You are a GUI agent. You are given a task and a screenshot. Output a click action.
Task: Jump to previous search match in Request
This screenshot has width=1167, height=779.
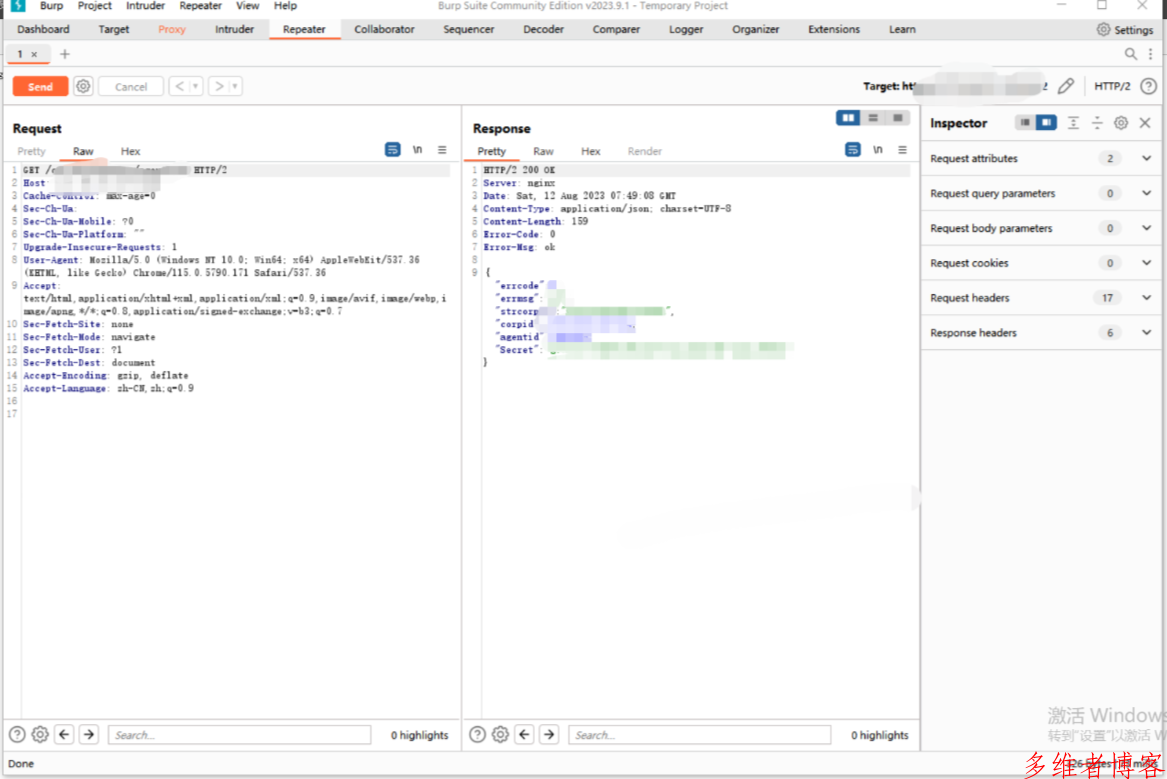pyautogui.click(x=65, y=735)
